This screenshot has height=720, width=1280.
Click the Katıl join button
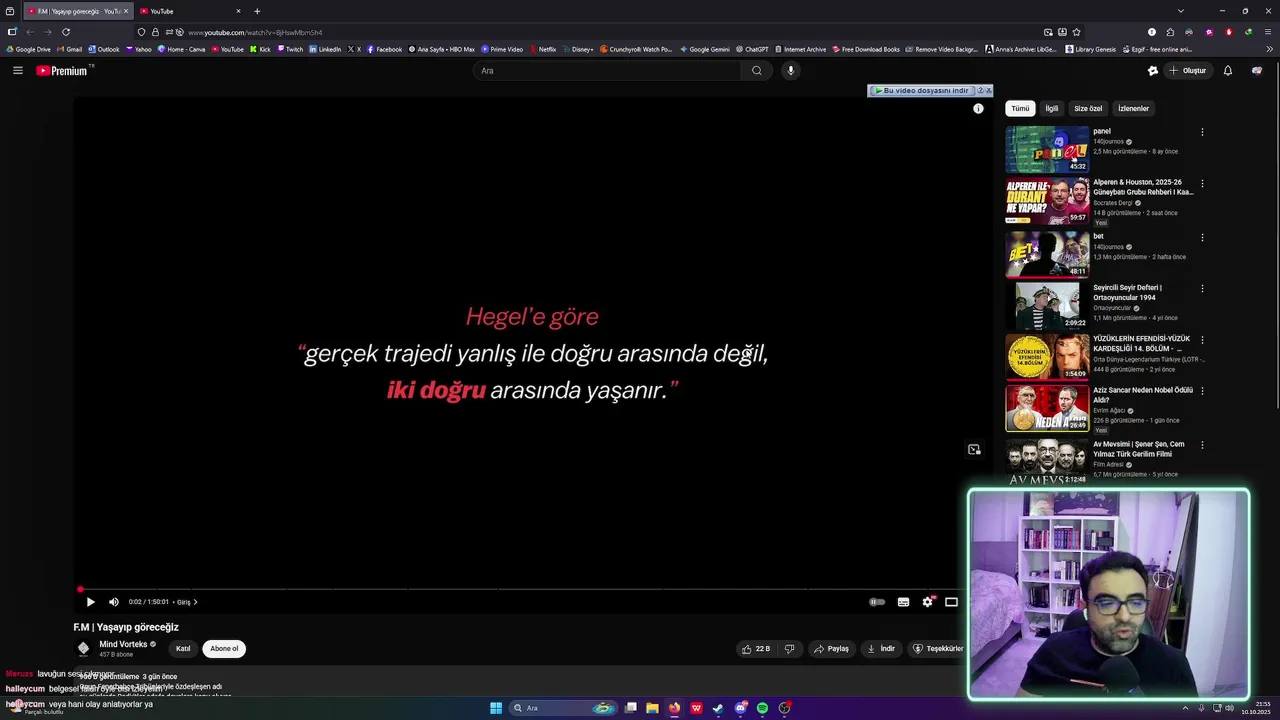pos(183,649)
